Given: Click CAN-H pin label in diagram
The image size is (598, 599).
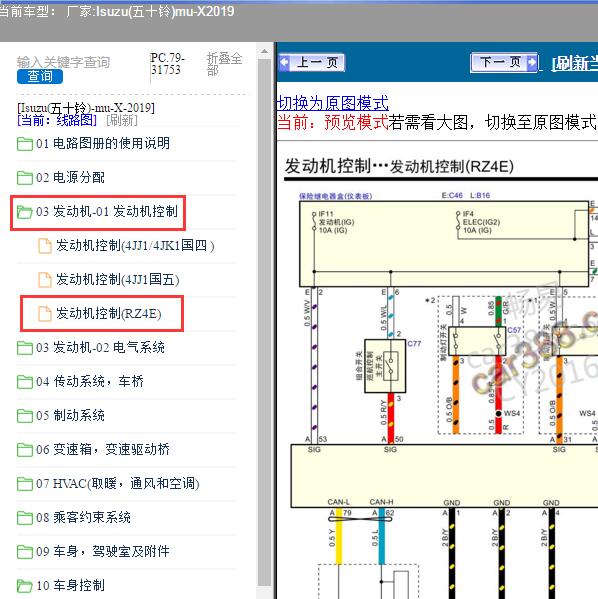Looking at the screenshot, I should pos(381,502).
